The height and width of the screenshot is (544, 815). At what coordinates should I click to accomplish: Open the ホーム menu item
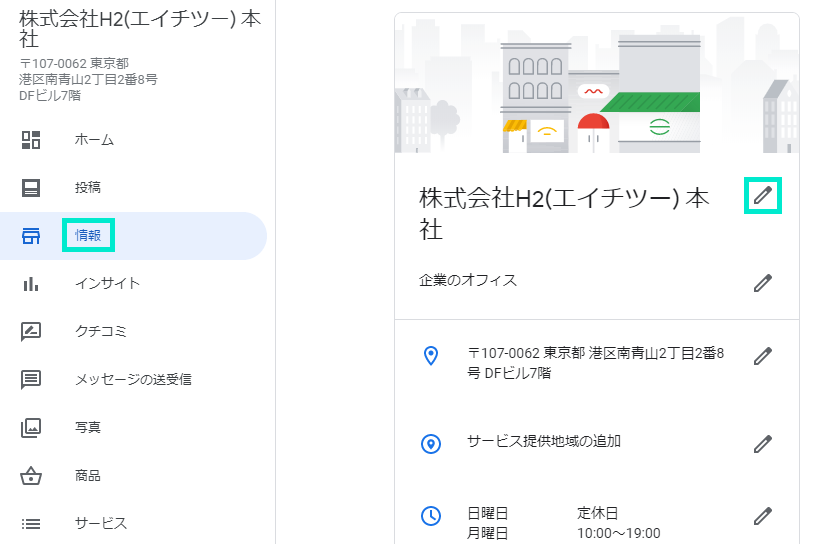coord(94,140)
